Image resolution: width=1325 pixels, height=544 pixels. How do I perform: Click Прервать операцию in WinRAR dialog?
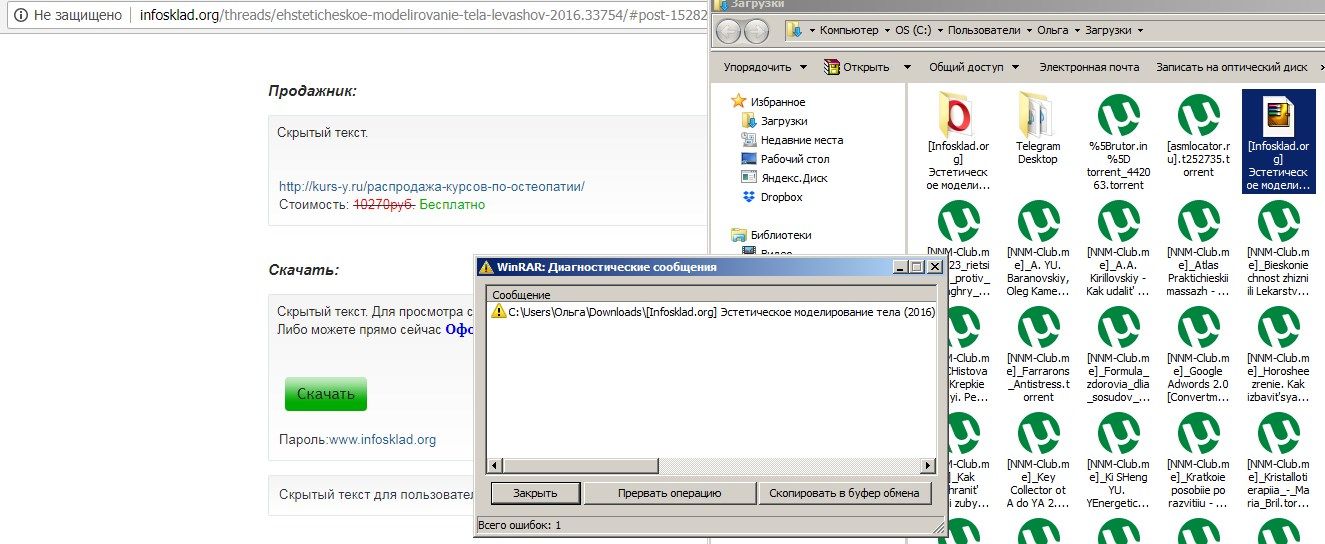669,493
